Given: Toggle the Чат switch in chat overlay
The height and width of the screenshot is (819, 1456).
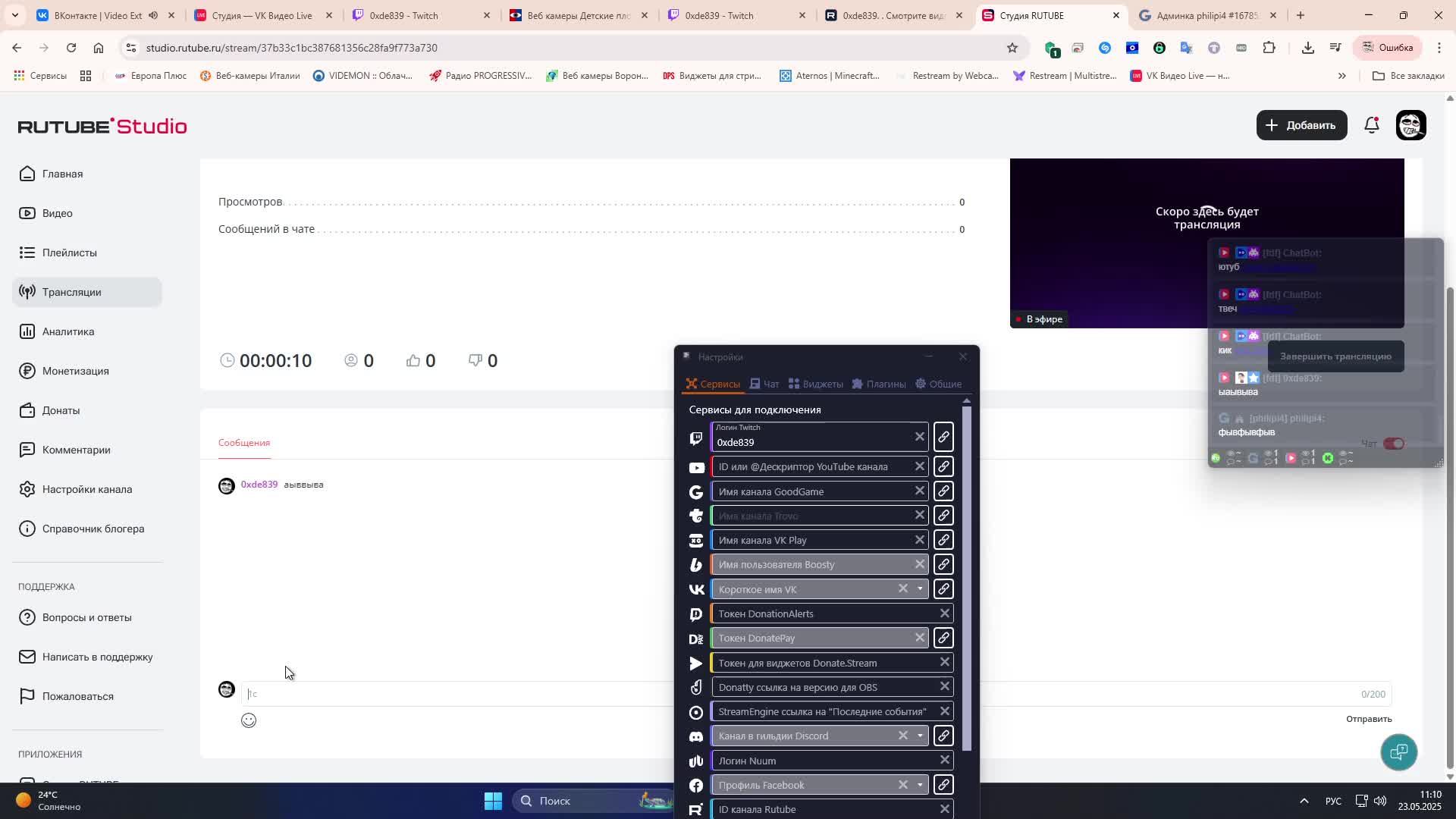Looking at the screenshot, I should pos(1394,444).
